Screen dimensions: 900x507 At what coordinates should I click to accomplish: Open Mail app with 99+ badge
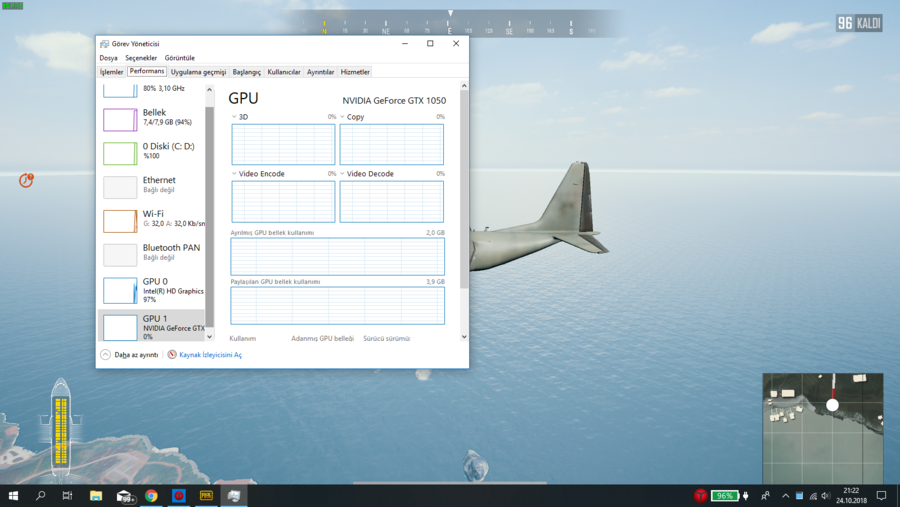125,496
